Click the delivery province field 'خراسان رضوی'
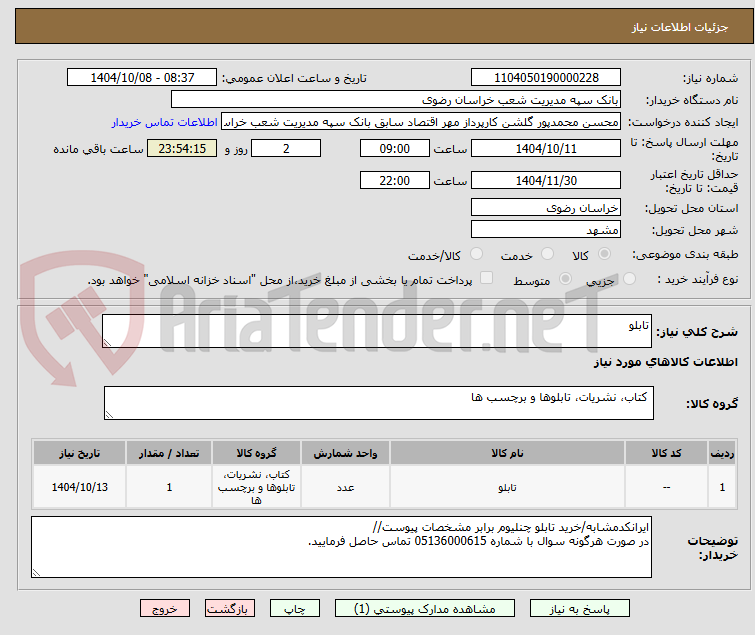The height and width of the screenshot is (635, 755). pos(546,207)
